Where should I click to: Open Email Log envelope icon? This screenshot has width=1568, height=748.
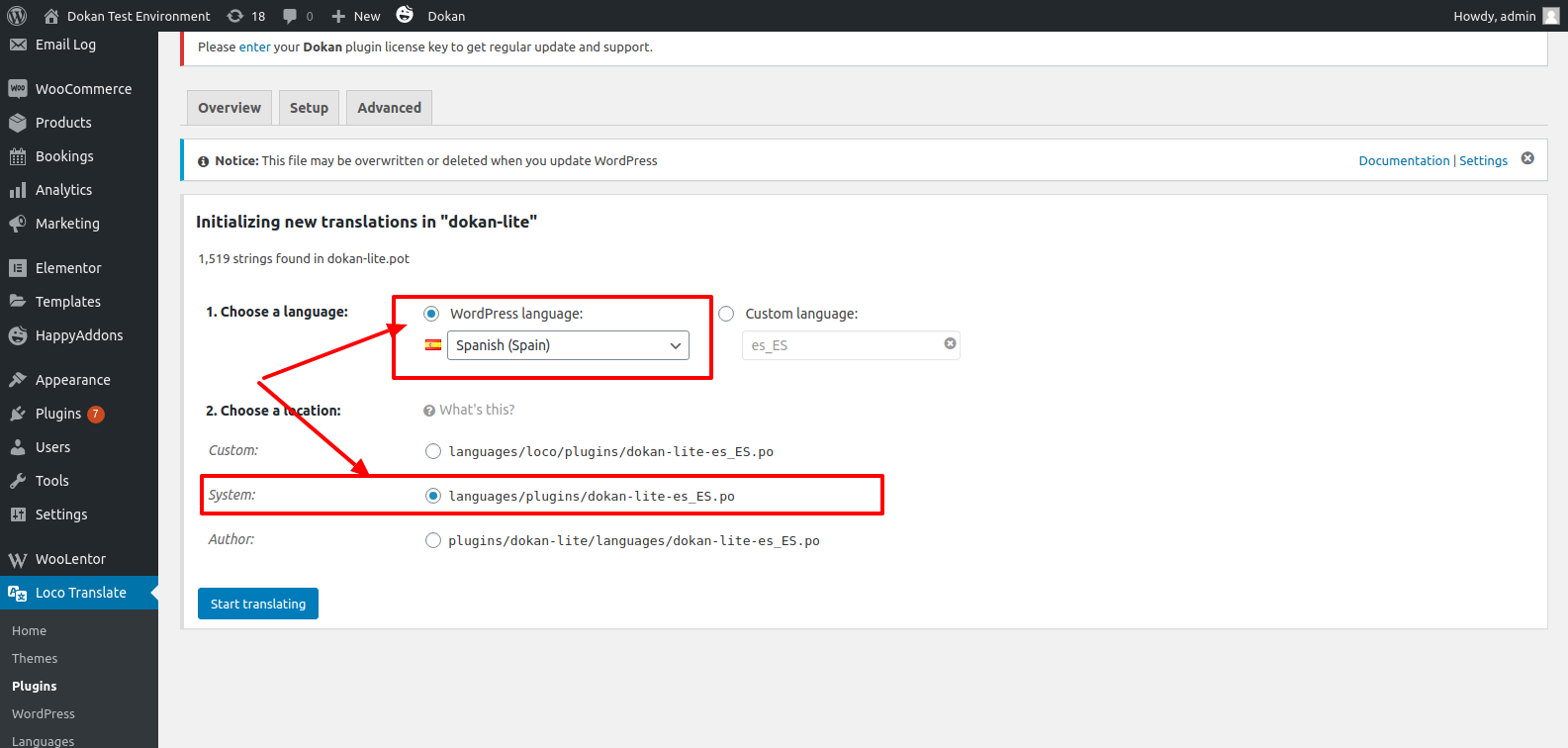(x=18, y=45)
